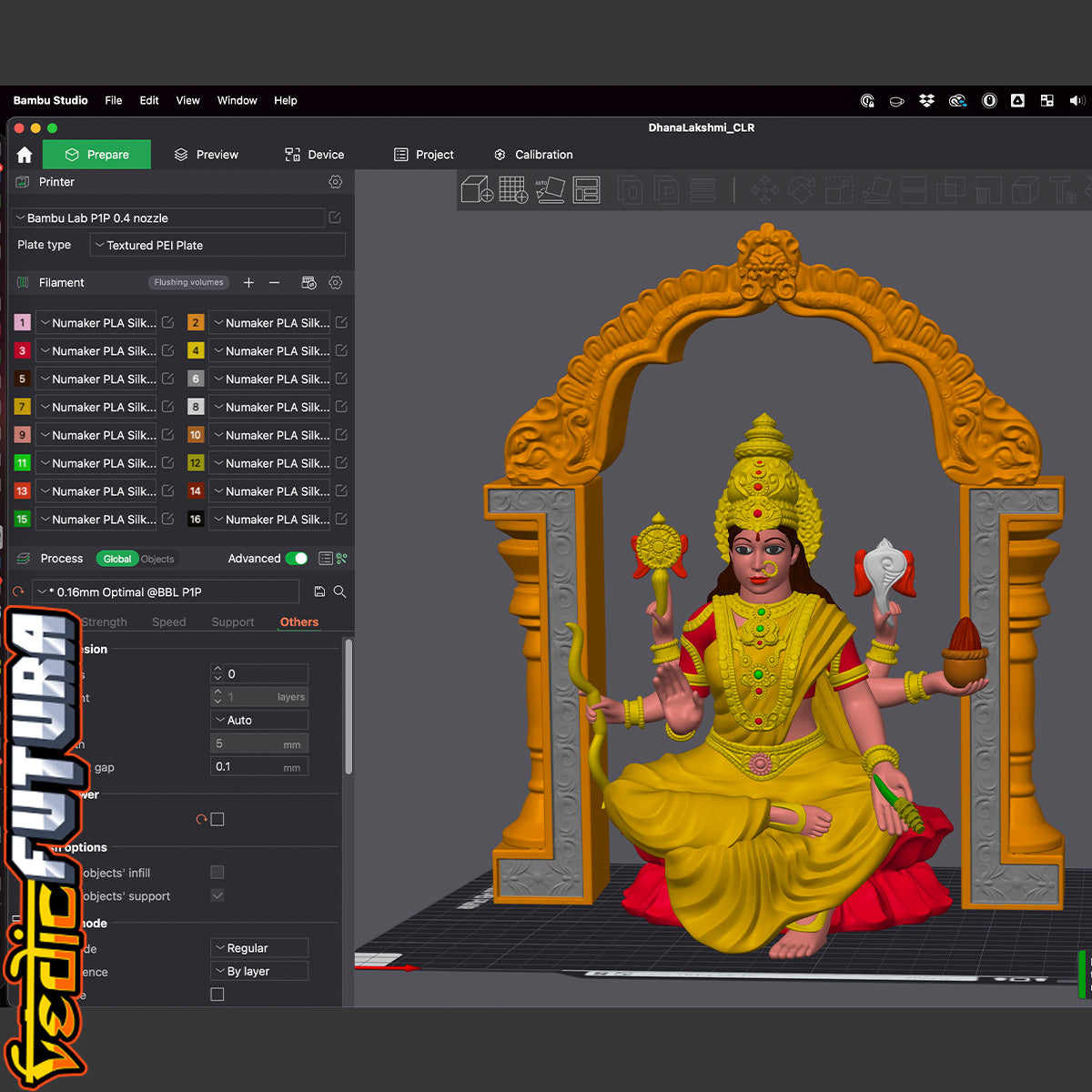Add a filament with the plus icon

tap(248, 283)
